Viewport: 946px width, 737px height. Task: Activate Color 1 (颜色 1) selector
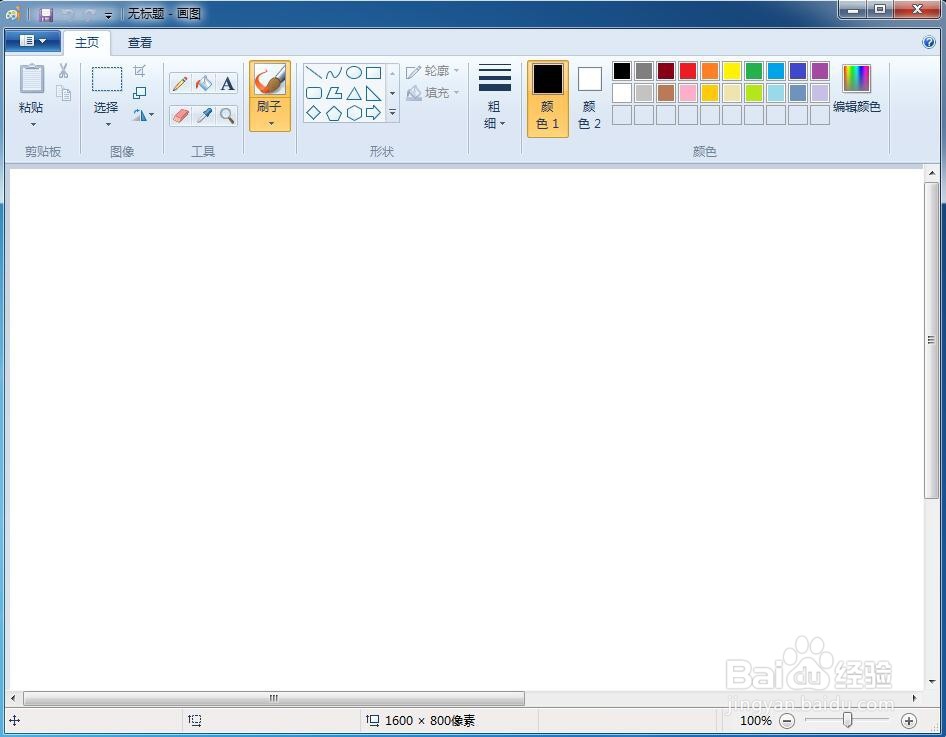pyautogui.click(x=548, y=99)
